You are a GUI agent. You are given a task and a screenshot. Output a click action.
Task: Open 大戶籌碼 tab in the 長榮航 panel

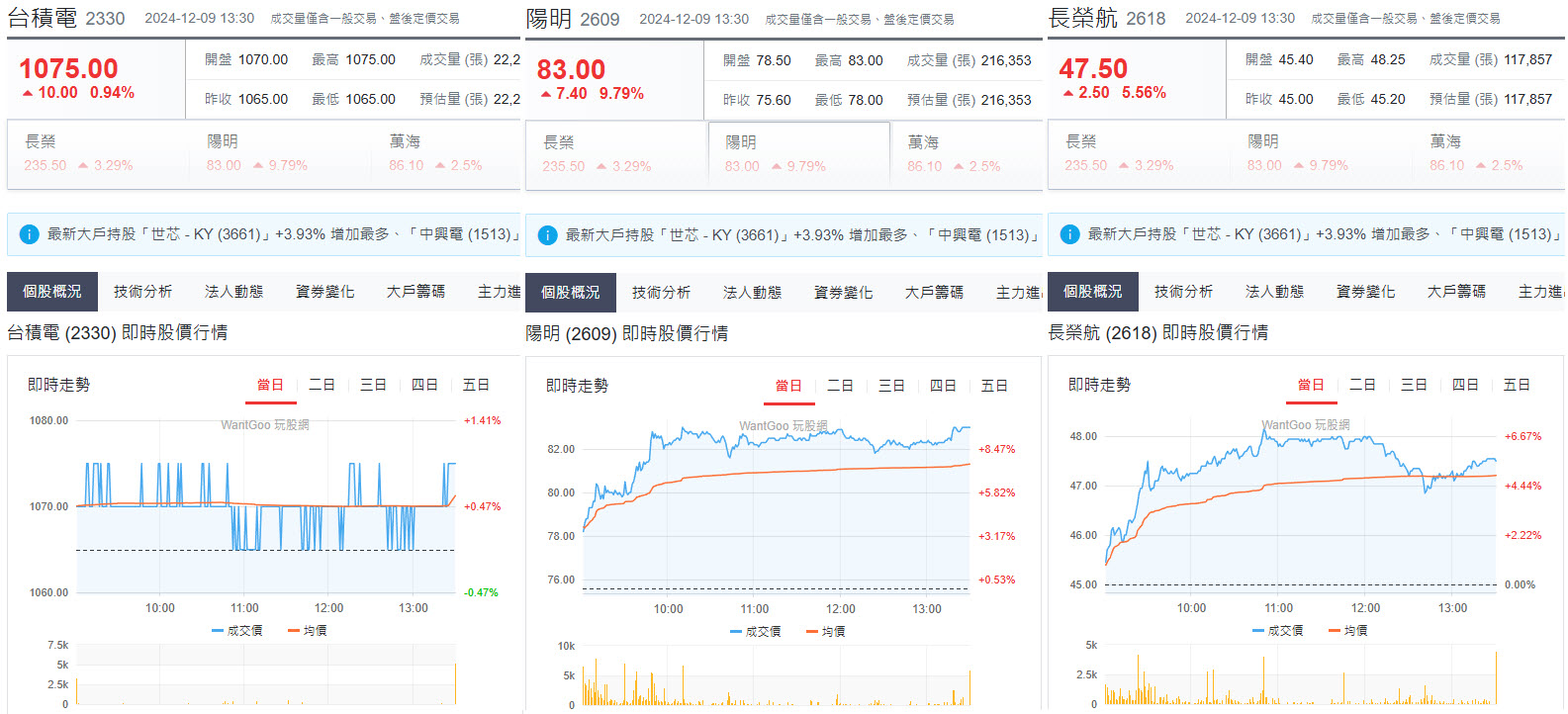pos(1457,292)
